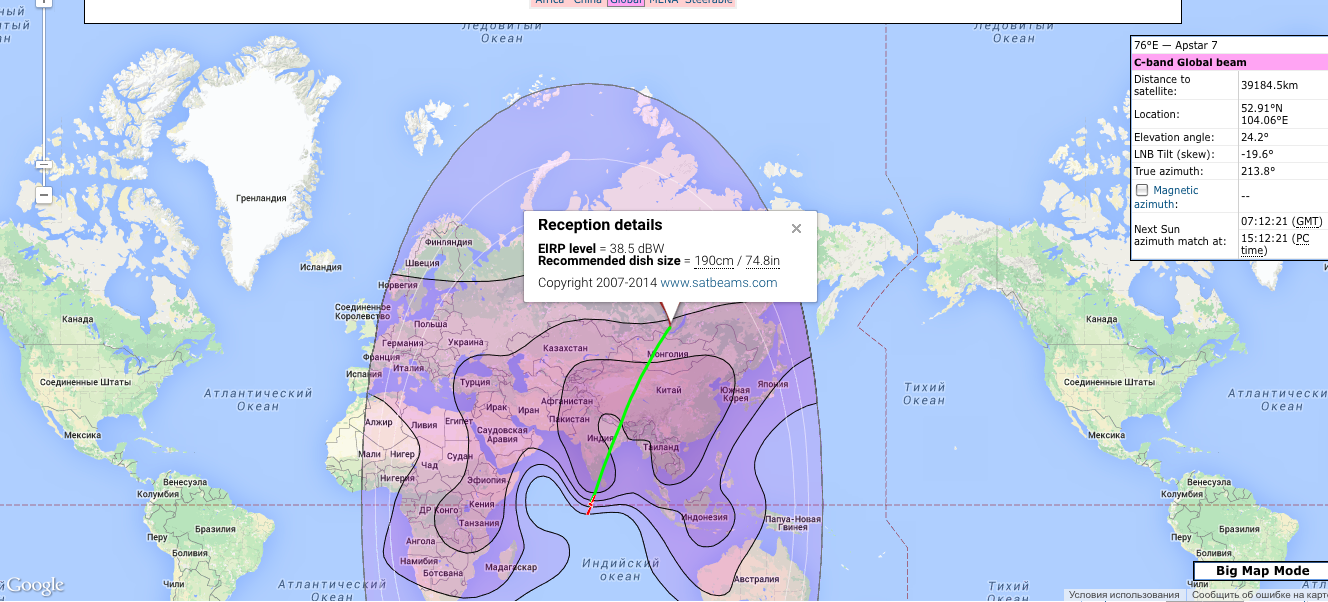This screenshot has width=1328, height=602.
Task: Click the map zoom slider handle
Action: point(43,163)
